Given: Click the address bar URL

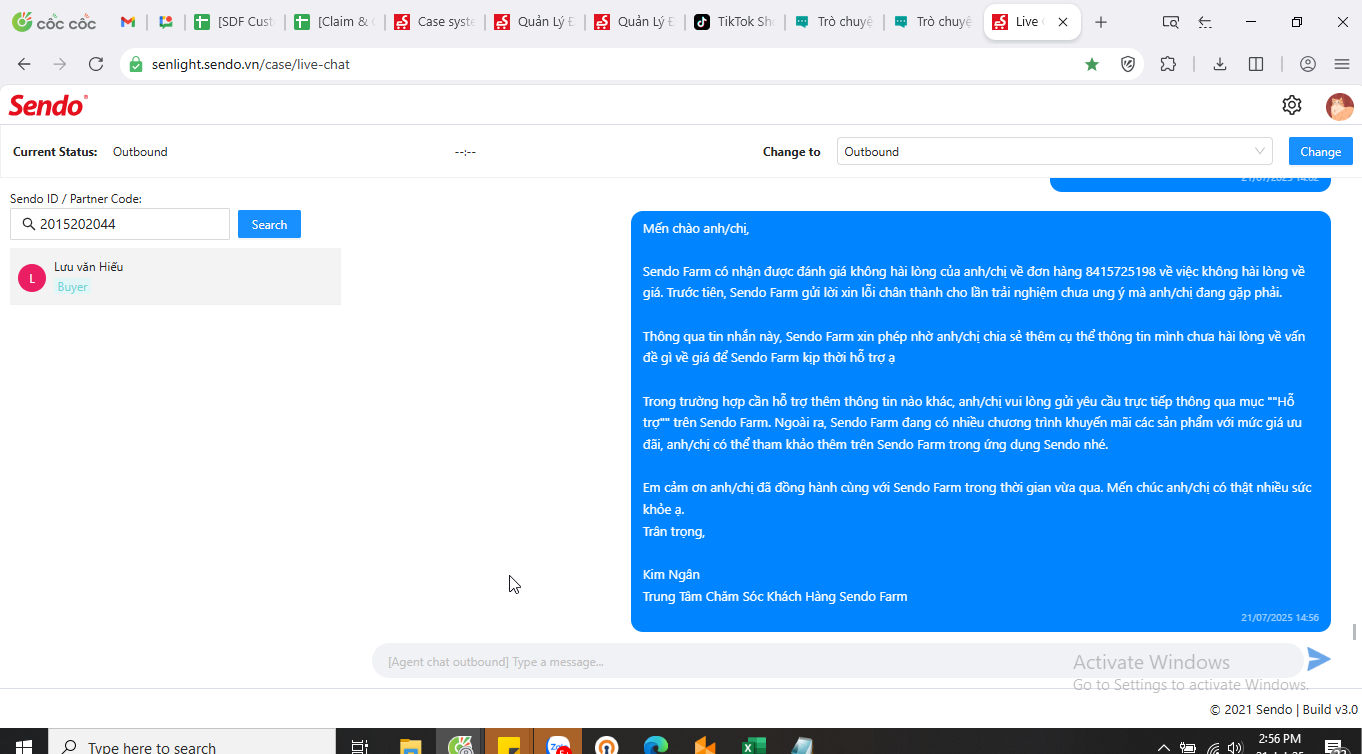Looking at the screenshot, I should tap(251, 64).
